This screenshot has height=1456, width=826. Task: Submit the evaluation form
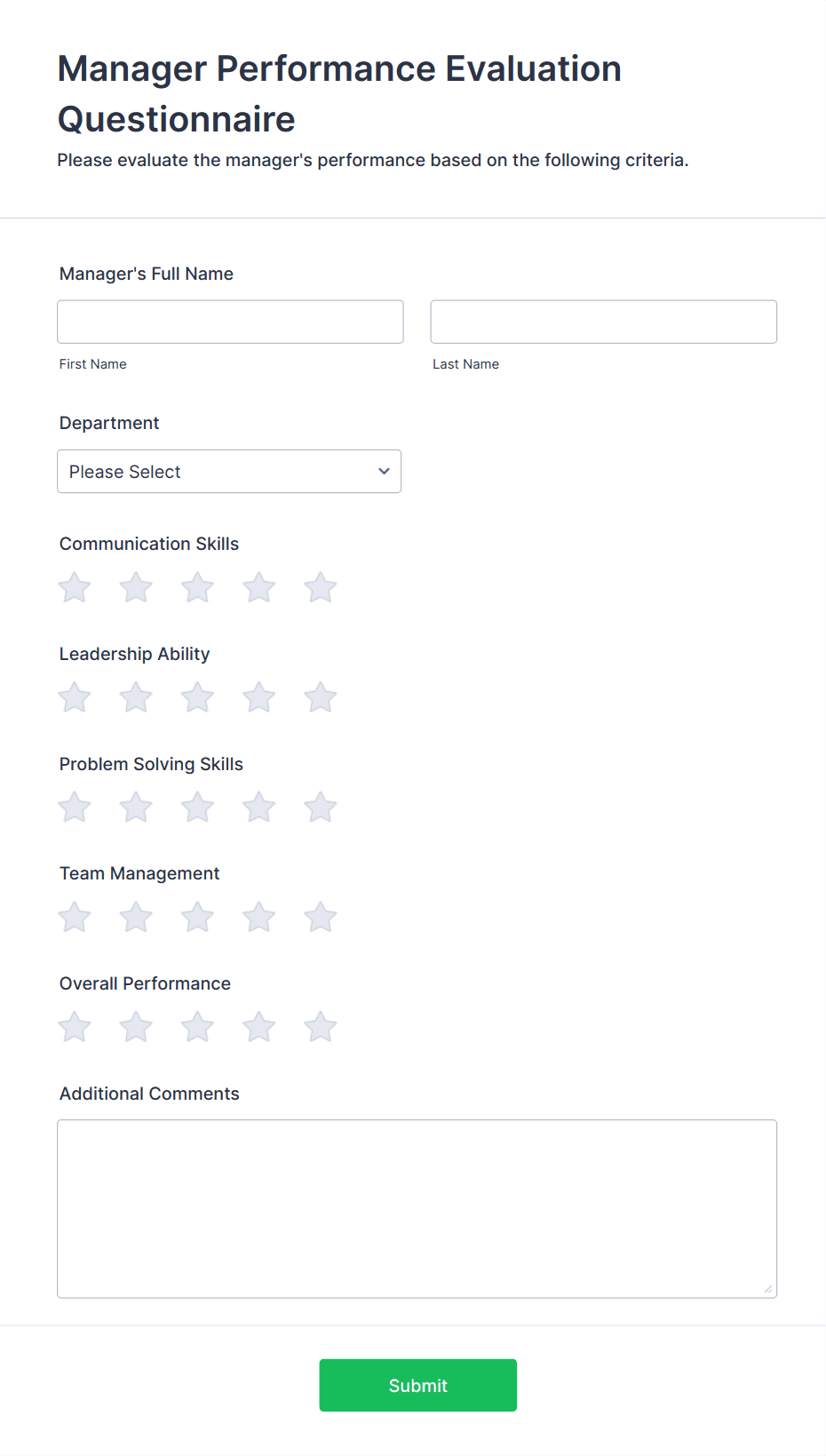click(417, 1385)
